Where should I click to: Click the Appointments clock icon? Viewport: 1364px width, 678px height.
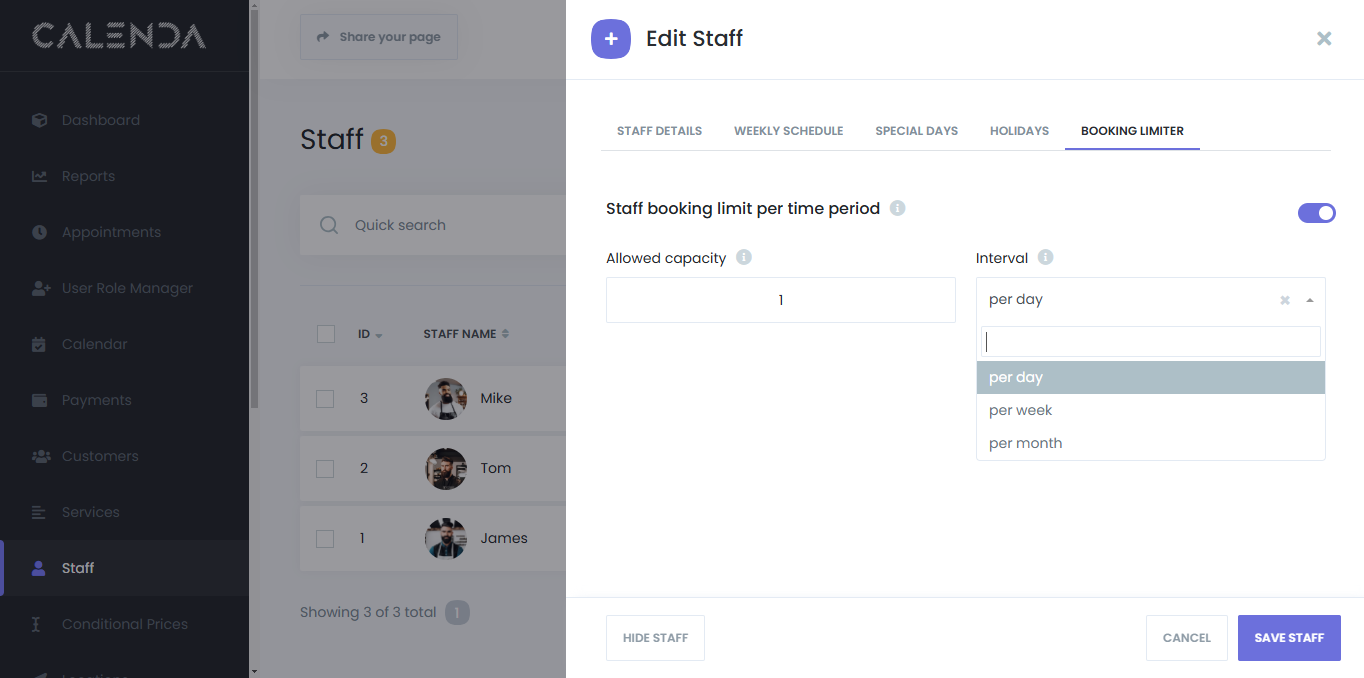point(39,232)
